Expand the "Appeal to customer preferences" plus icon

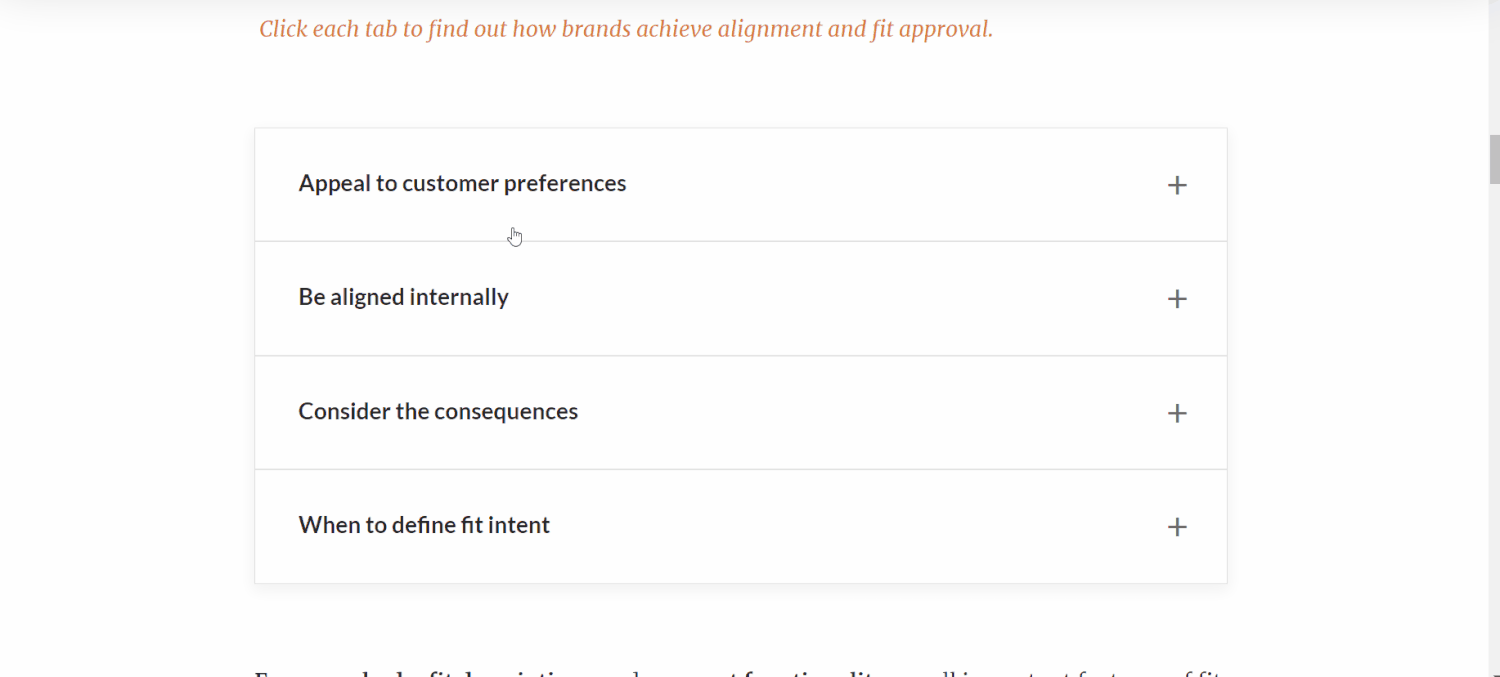point(1177,184)
